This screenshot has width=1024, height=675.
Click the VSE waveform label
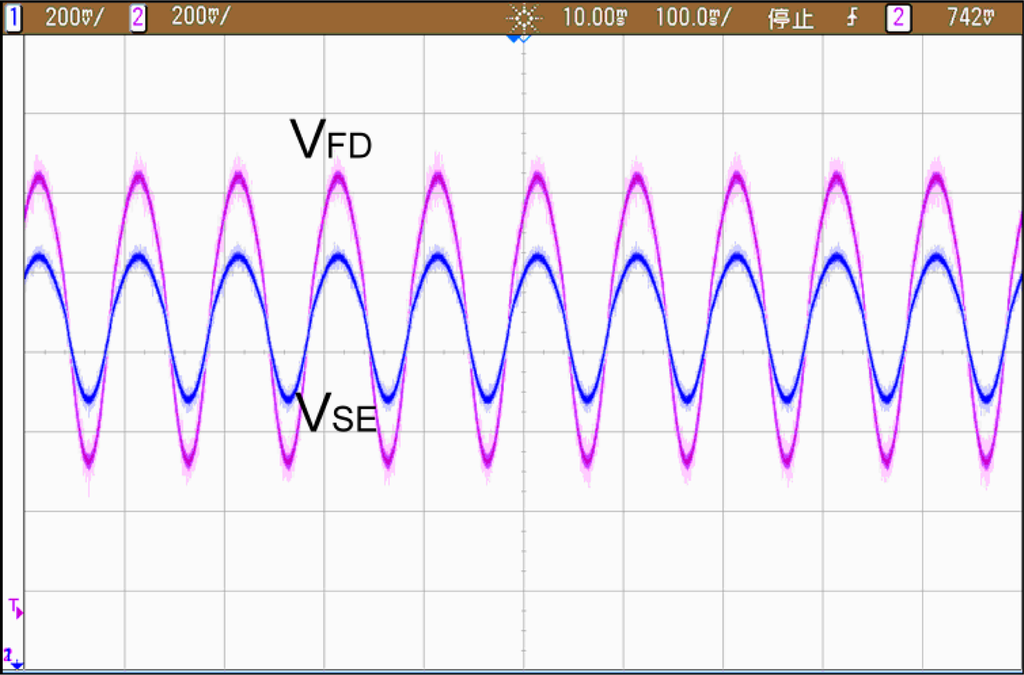pos(335,412)
